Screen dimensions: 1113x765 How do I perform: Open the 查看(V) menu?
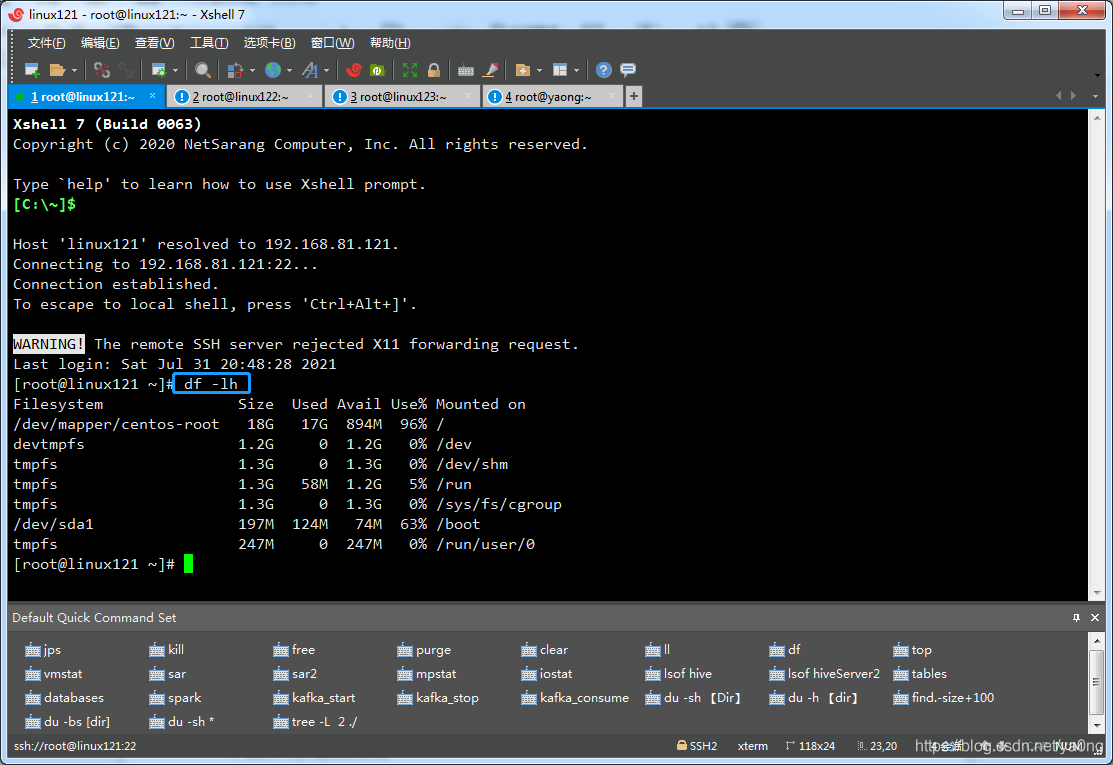coord(154,43)
